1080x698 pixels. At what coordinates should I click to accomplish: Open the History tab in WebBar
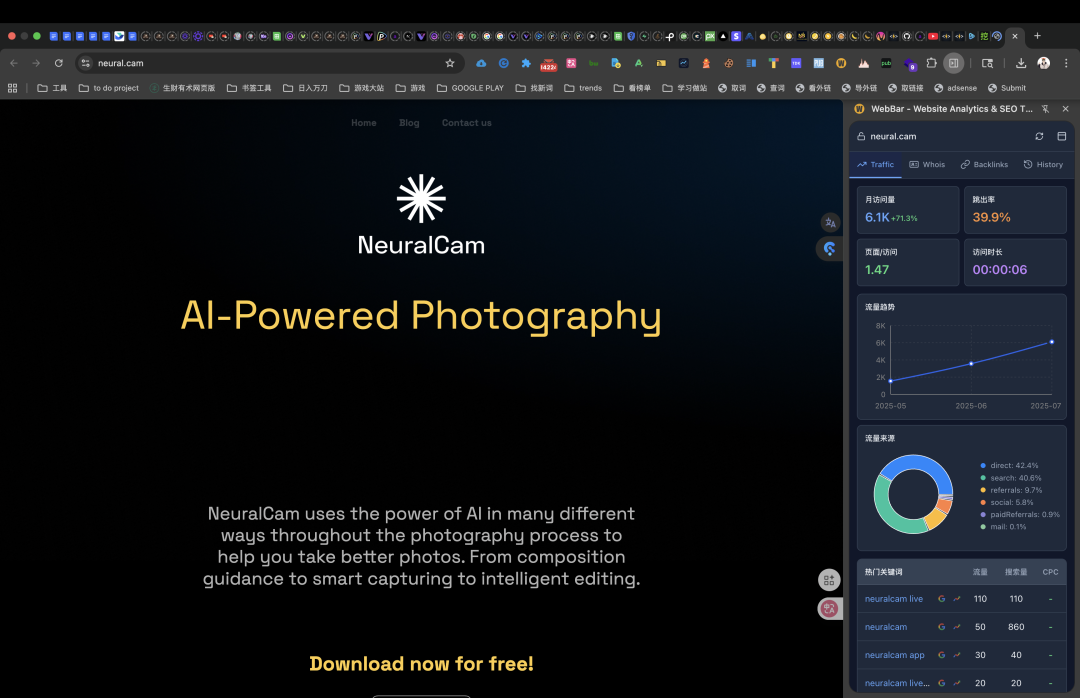[1043, 165]
